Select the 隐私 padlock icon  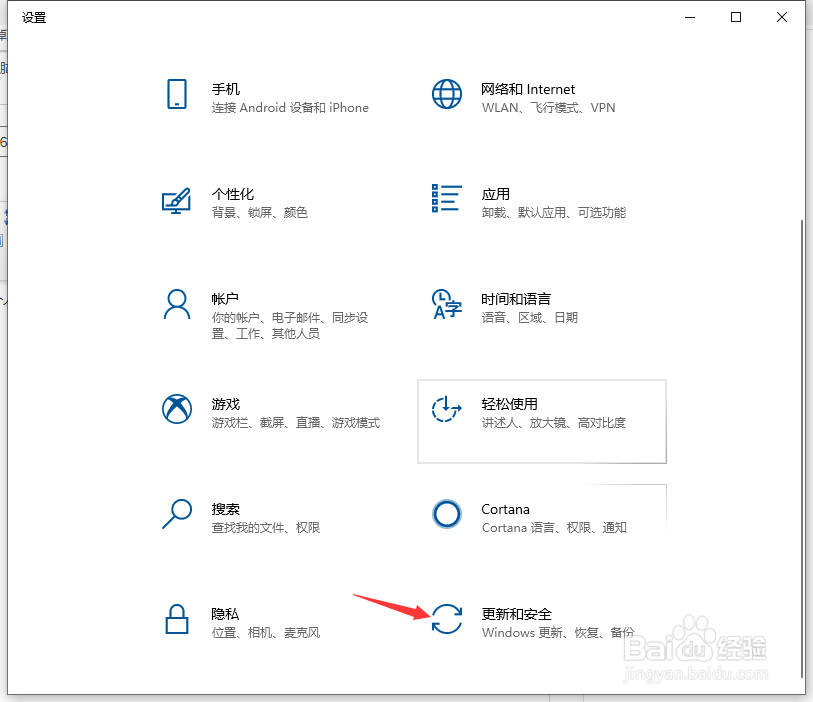[177, 620]
